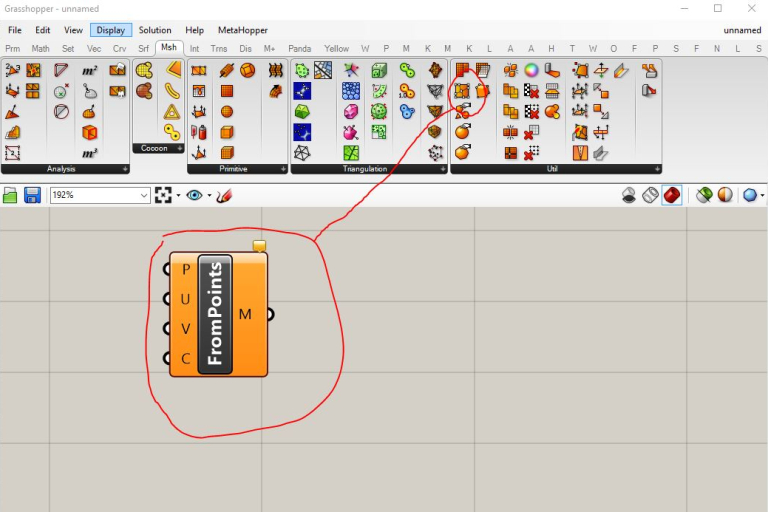Open the eye named views dropdown arrow
Image resolution: width=768 pixels, height=512 pixels.
tap(209, 195)
